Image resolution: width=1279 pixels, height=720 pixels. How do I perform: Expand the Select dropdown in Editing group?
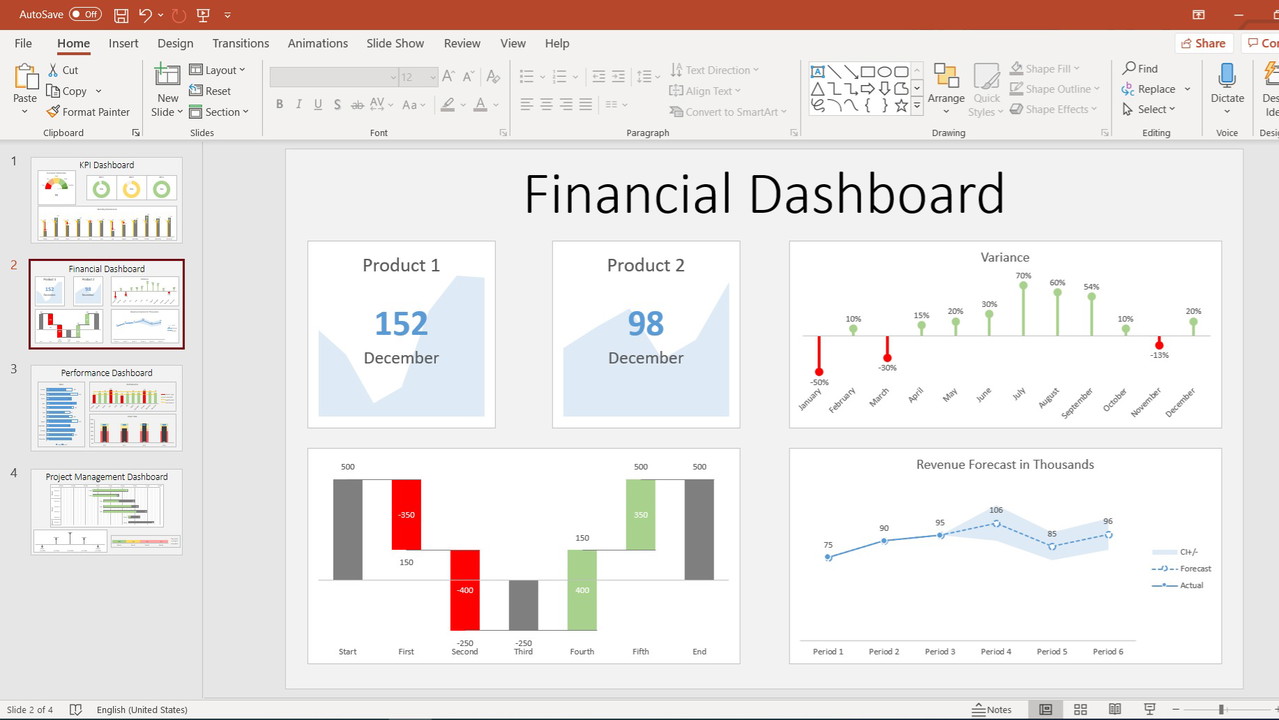[1157, 109]
